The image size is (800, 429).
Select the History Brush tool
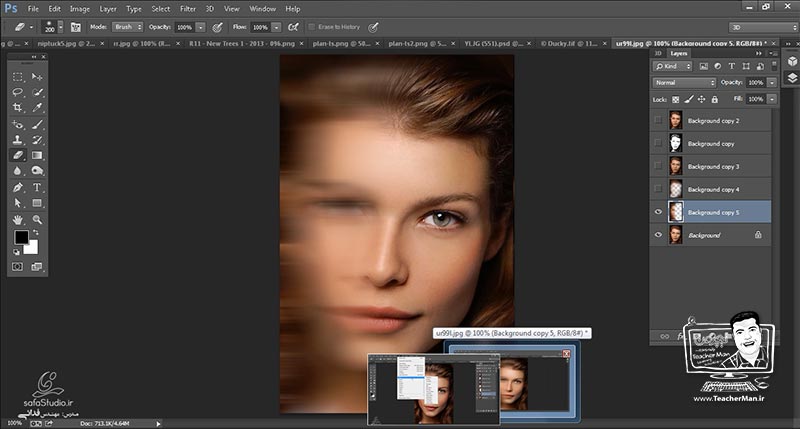(x=37, y=139)
